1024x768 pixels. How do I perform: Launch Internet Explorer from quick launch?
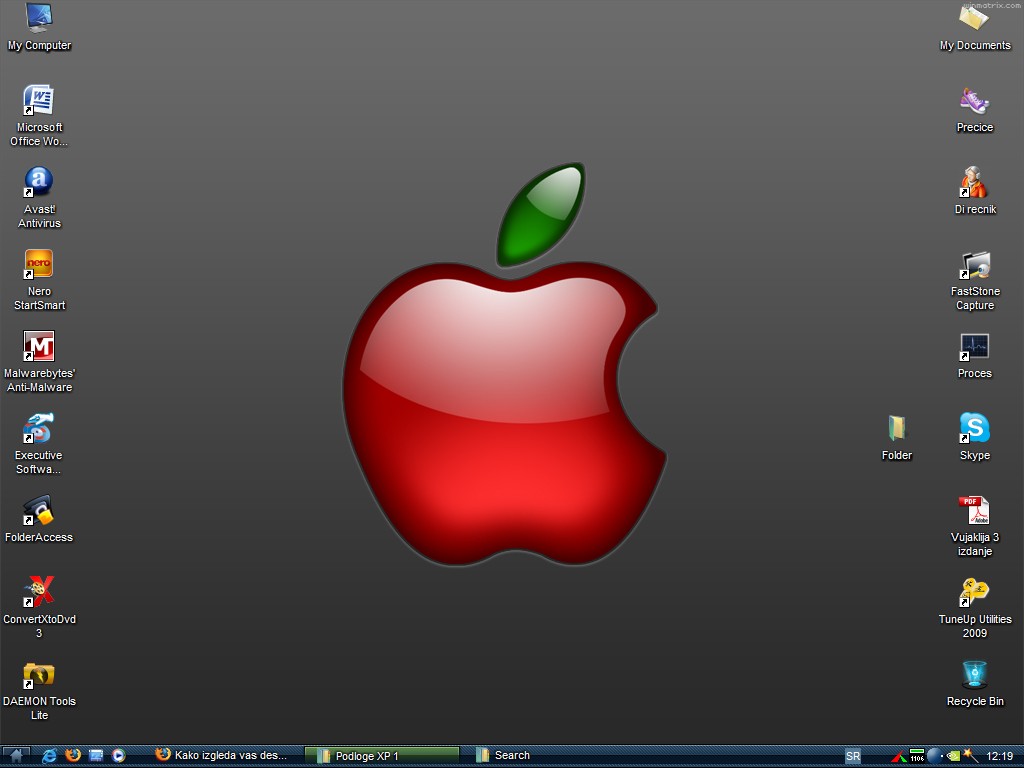point(50,756)
